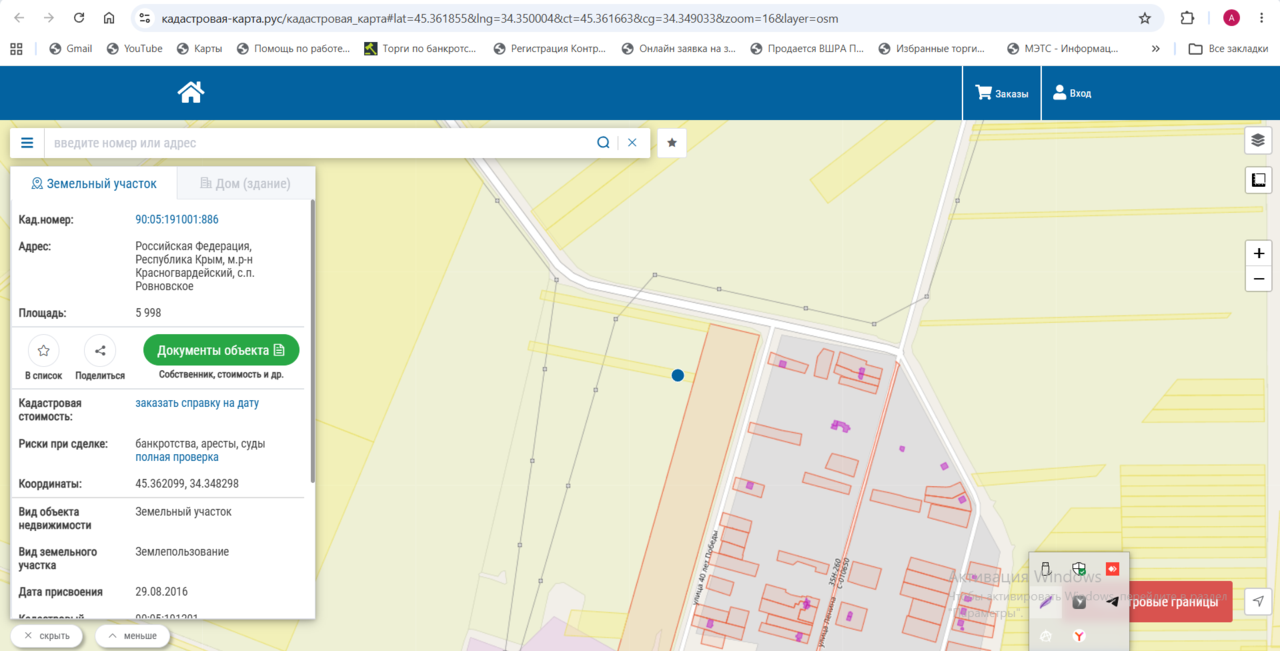
Task: Click the info panel vertical scrollbar
Action: tap(312, 340)
